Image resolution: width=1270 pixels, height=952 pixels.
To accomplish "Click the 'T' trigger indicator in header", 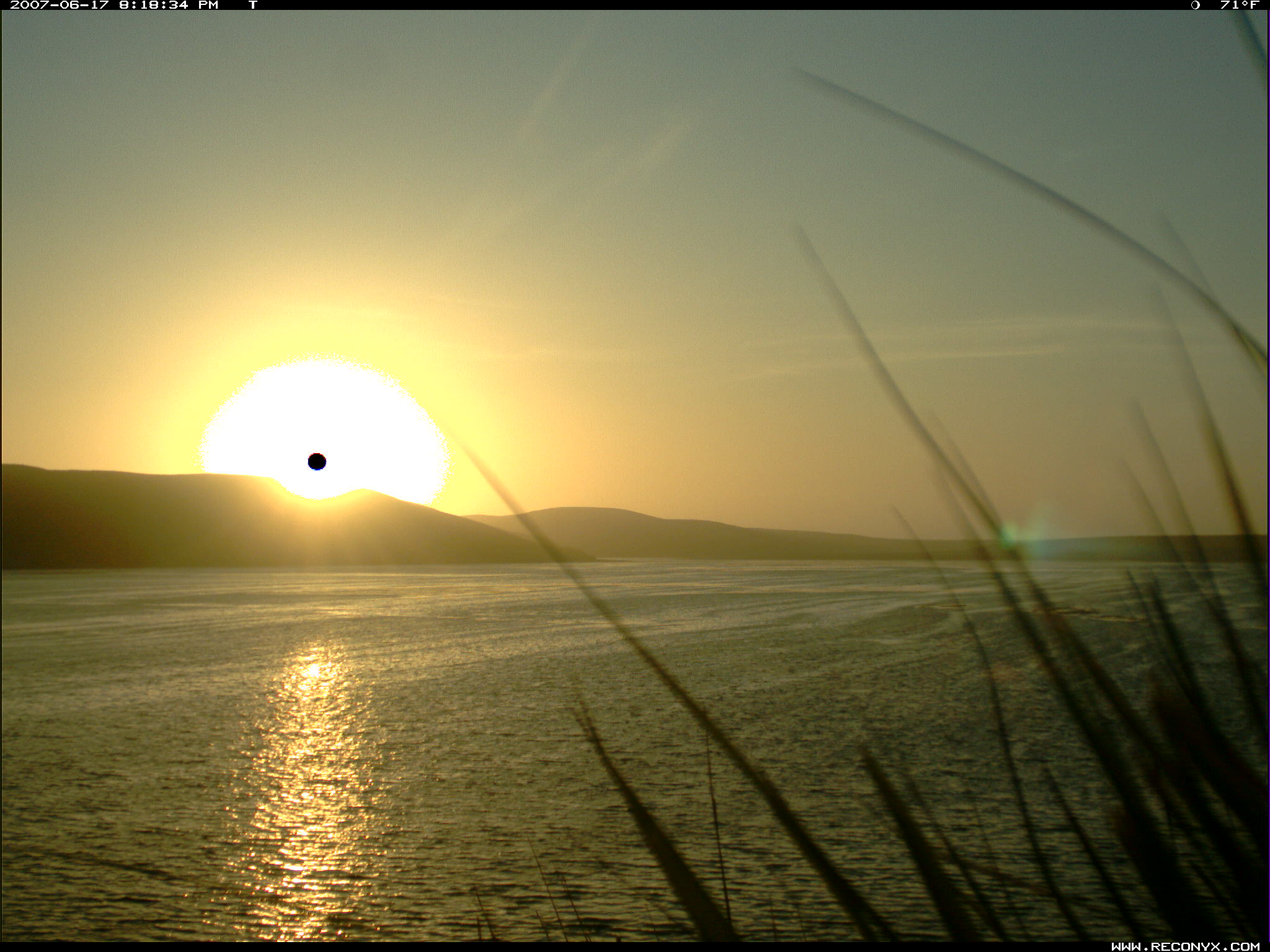I will (x=252, y=5).
